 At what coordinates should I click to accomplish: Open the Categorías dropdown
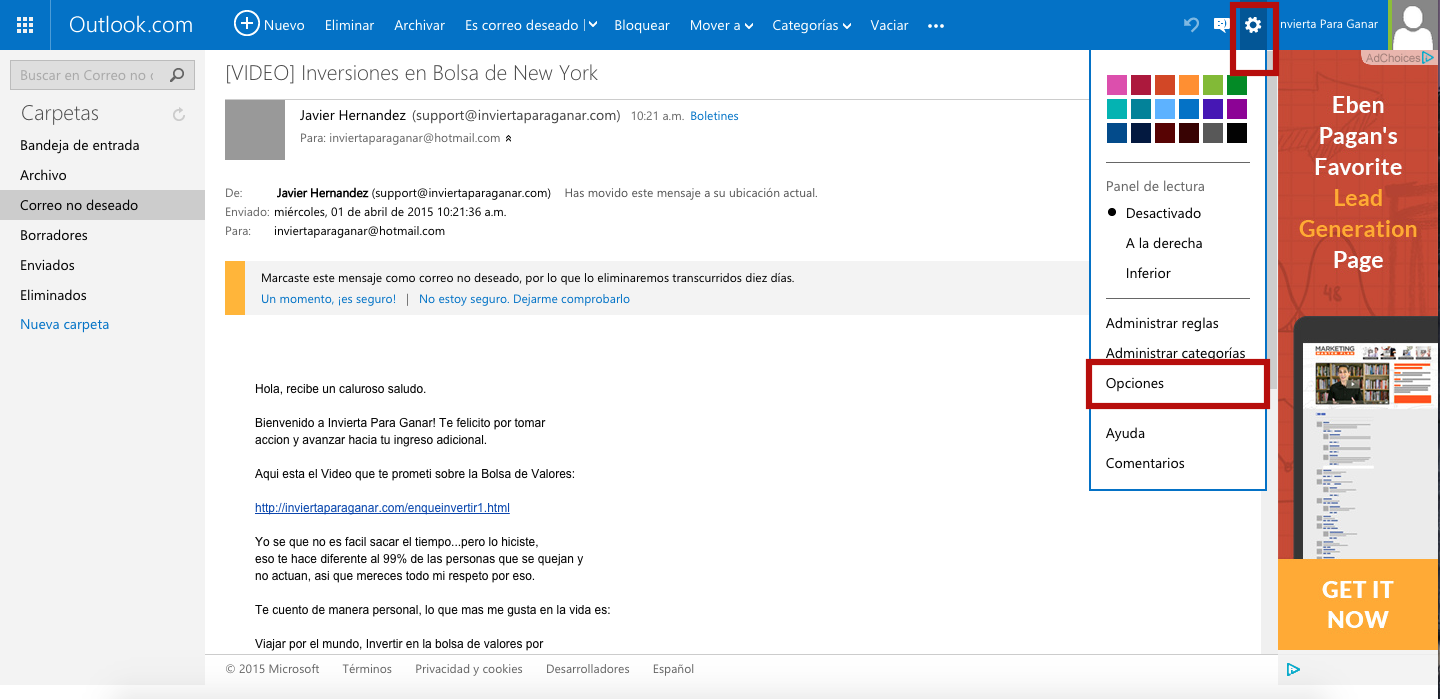(x=811, y=25)
